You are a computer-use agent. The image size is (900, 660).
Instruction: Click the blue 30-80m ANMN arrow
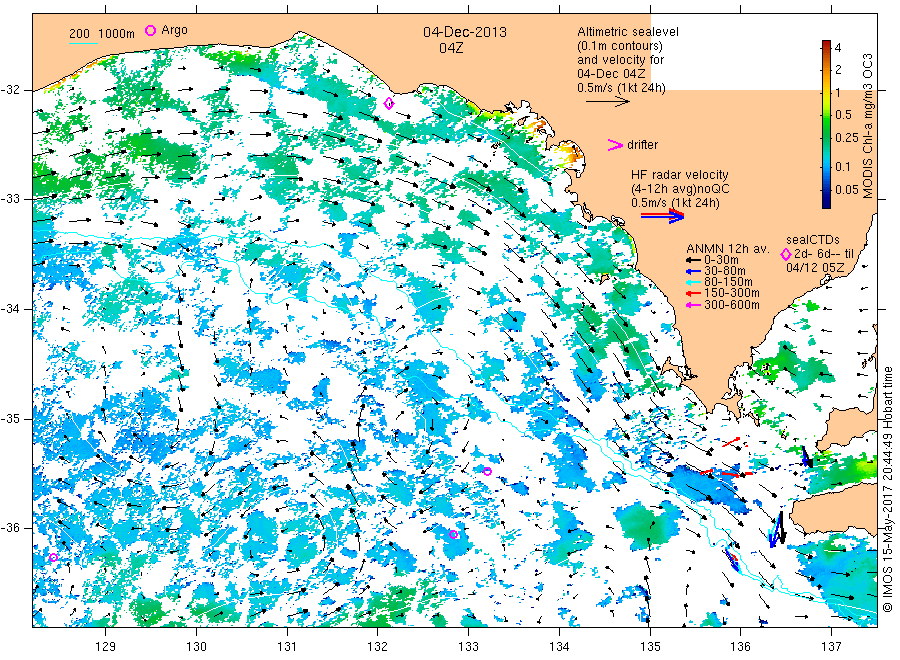[693, 271]
